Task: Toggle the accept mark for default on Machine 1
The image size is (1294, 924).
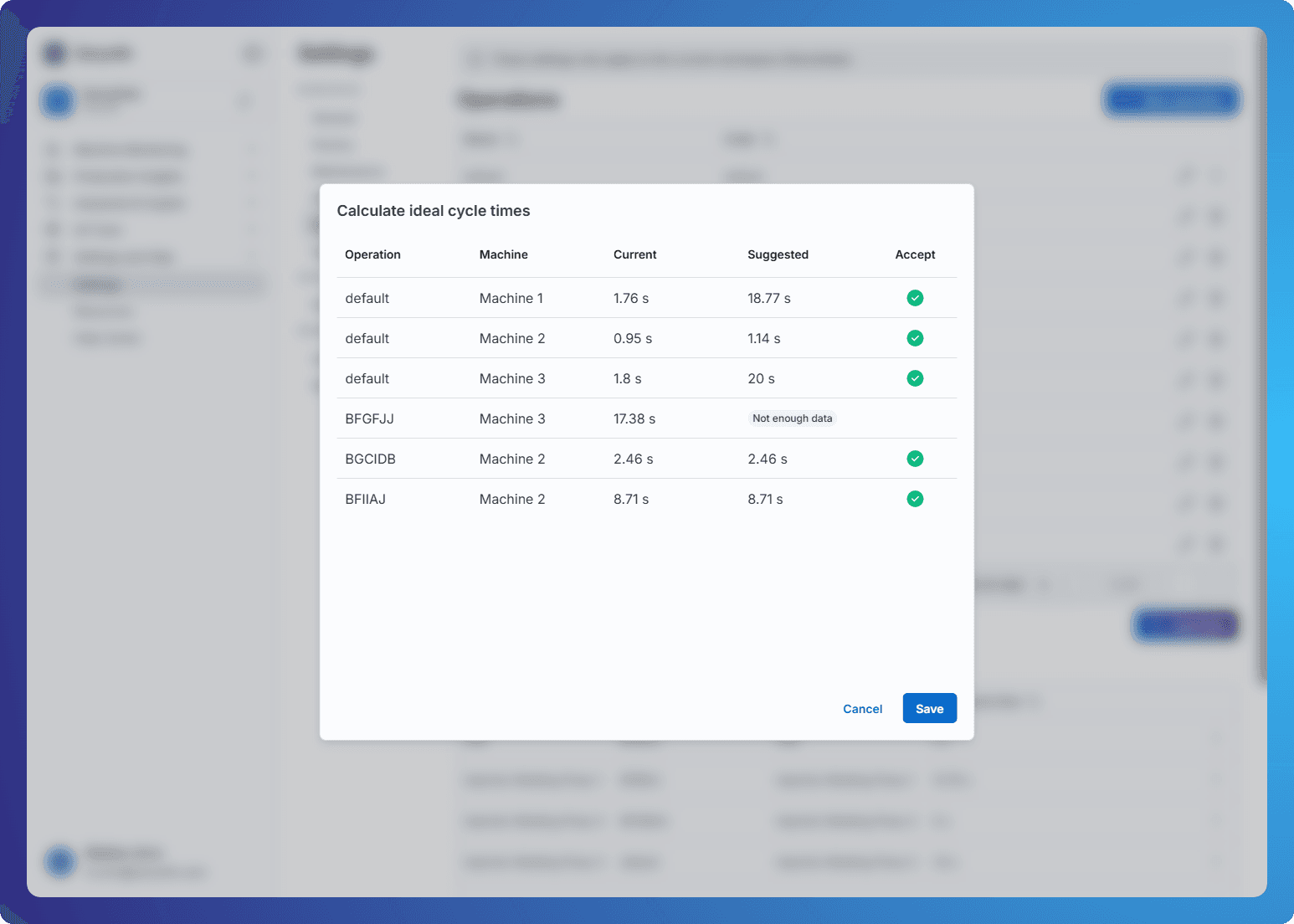Action: [x=915, y=297]
